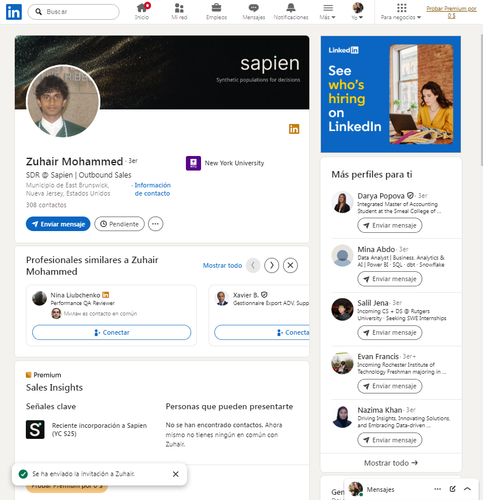
Task: Click the gold LinkedIn Premium badge
Action: [294, 129]
